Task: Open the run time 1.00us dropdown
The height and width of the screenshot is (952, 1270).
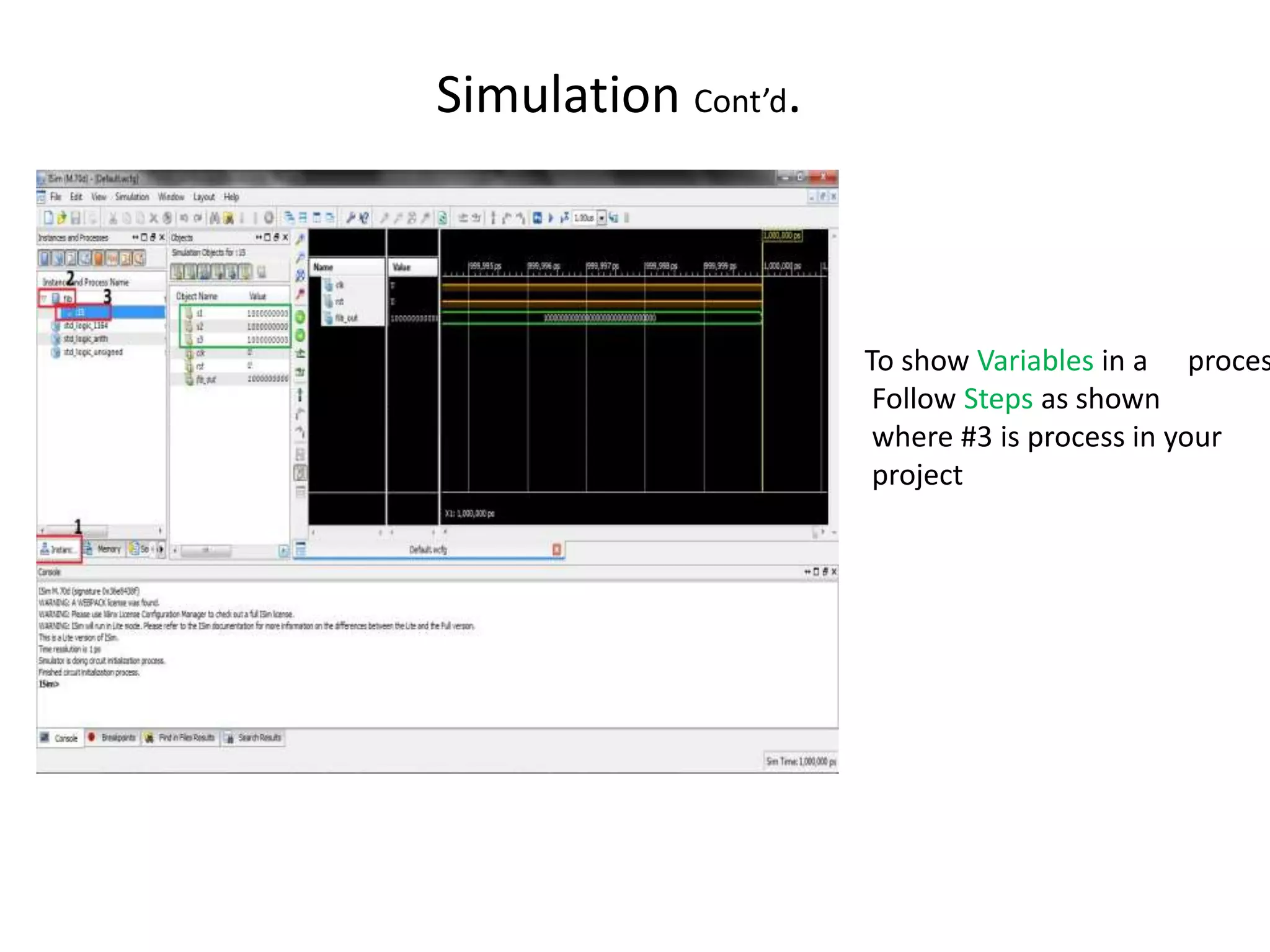Action: tap(601, 218)
